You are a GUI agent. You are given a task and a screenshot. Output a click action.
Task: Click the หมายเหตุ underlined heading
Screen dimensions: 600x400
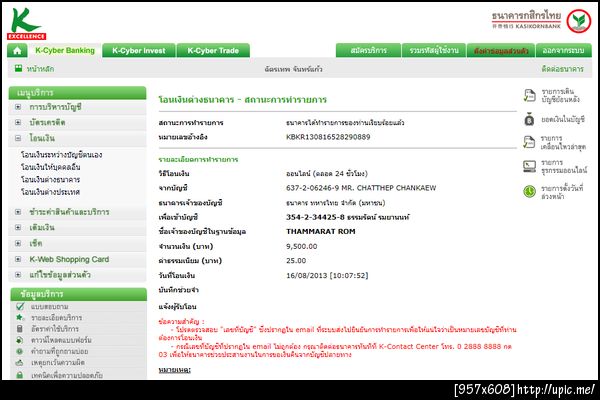click(174, 370)
